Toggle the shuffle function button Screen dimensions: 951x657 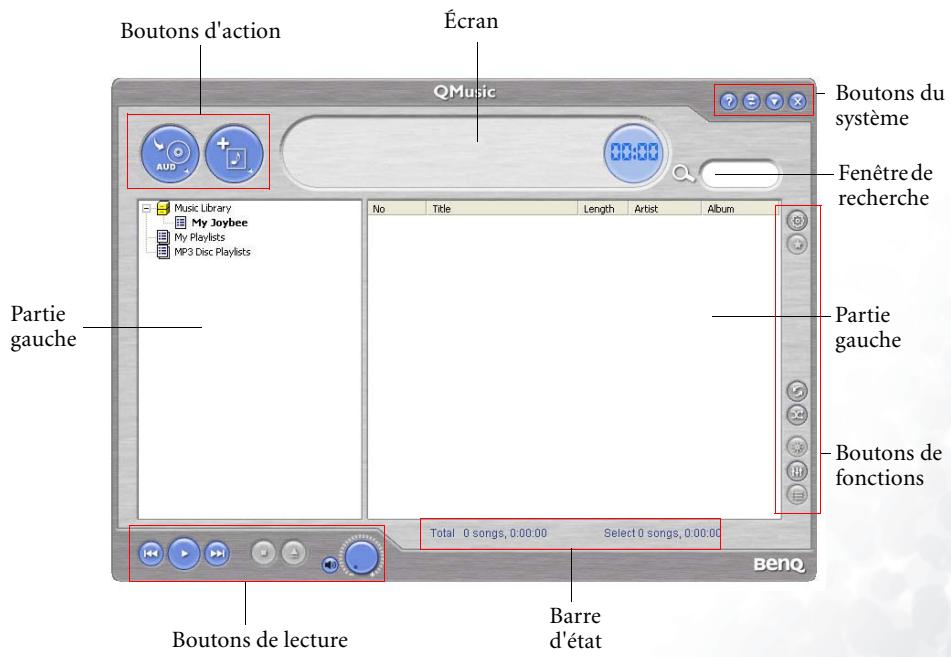797,415
